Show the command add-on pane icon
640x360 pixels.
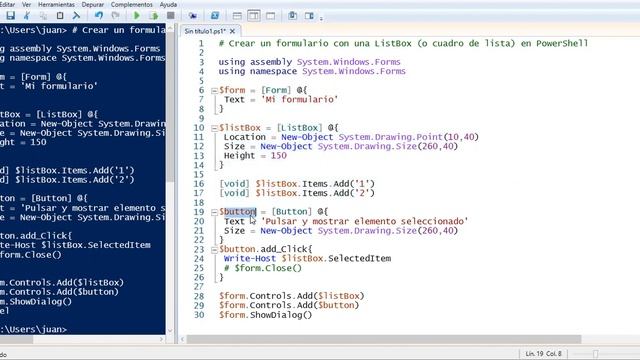click(309, 16)
